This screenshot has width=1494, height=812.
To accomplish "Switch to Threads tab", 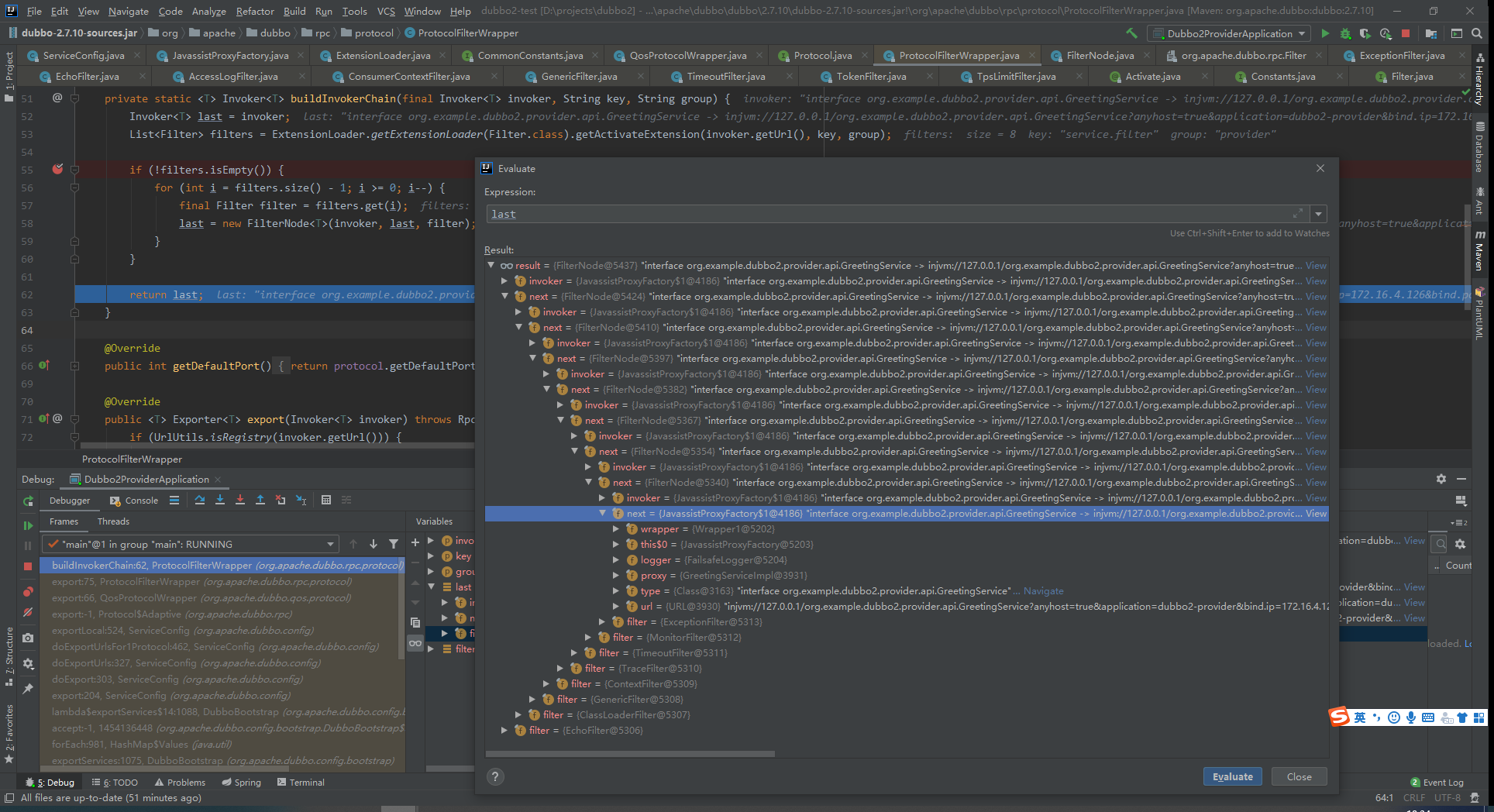I will pos(113,521).
